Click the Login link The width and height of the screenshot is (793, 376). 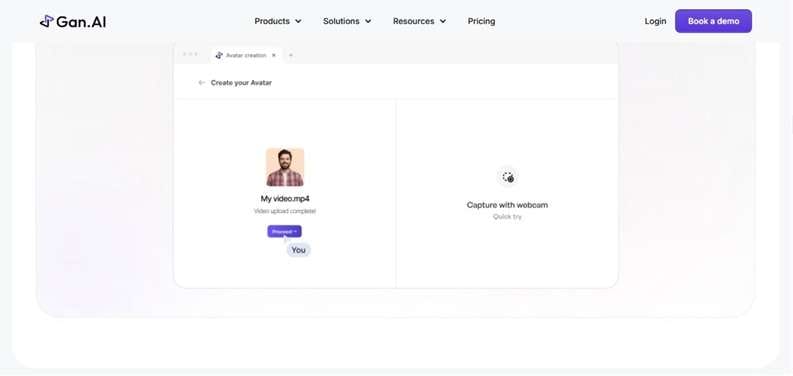tap(655, 21)
